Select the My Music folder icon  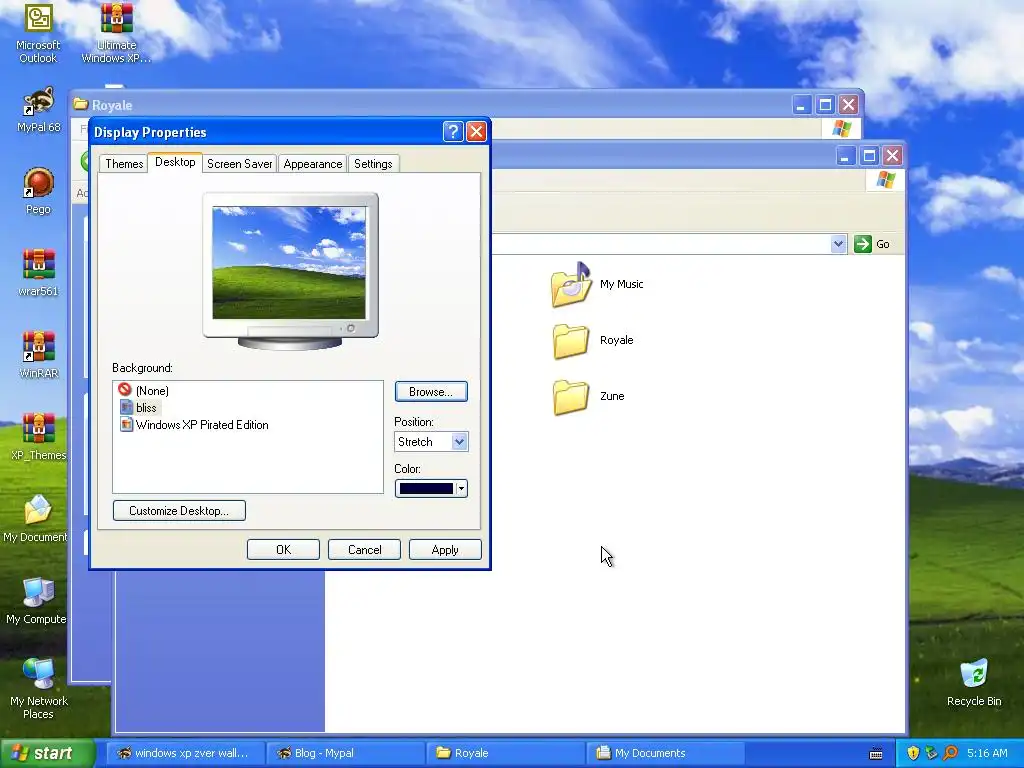coord(571,285)
